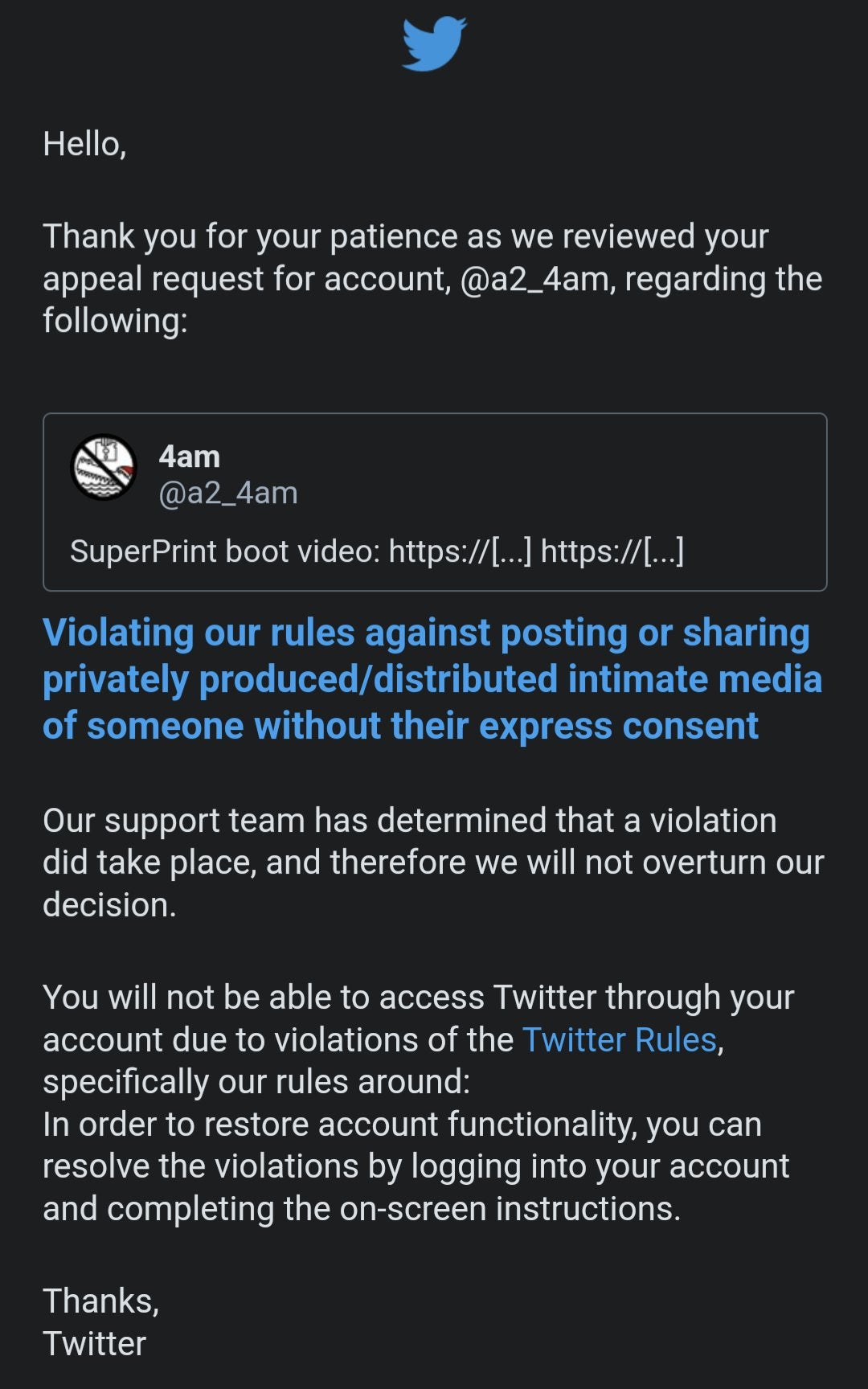This screenshot has width=868, height=1389.
Task: Click @a2_4am handle in tweet card
Action: (x=228, y=493)
